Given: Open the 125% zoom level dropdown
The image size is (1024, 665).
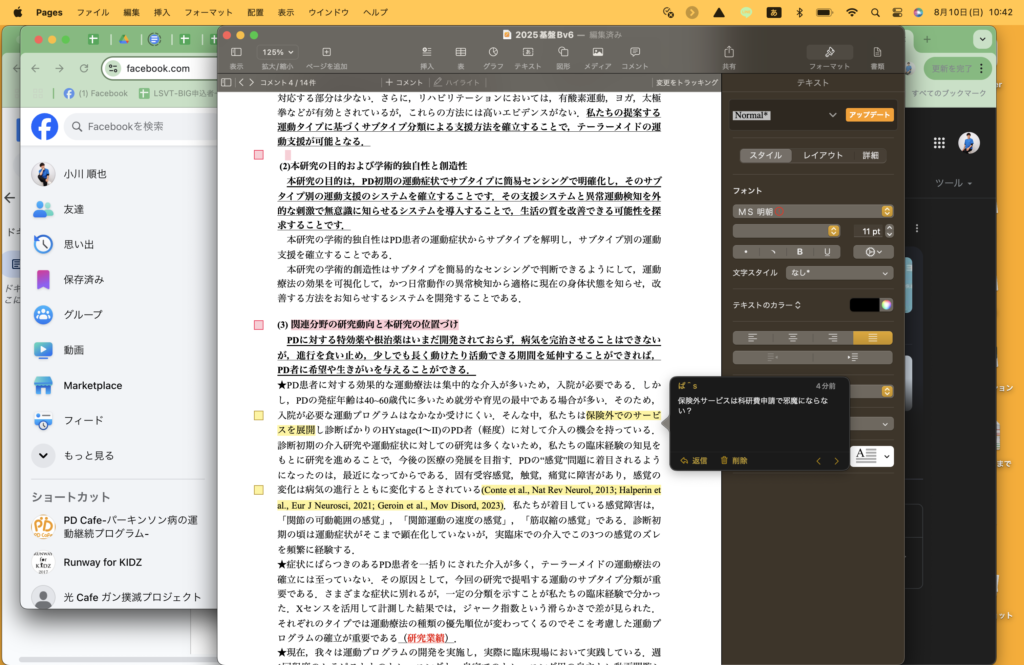Looking at the screenshot, I should pyautogui.click(x=276, y=52).
